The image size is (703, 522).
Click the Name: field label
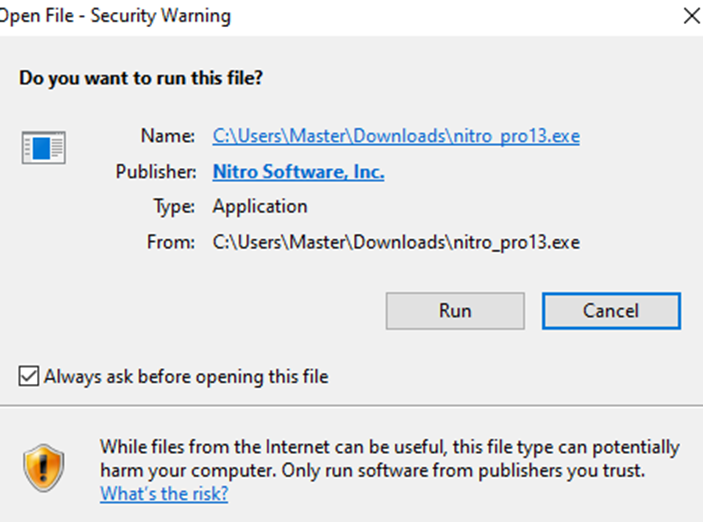(168, 136)
